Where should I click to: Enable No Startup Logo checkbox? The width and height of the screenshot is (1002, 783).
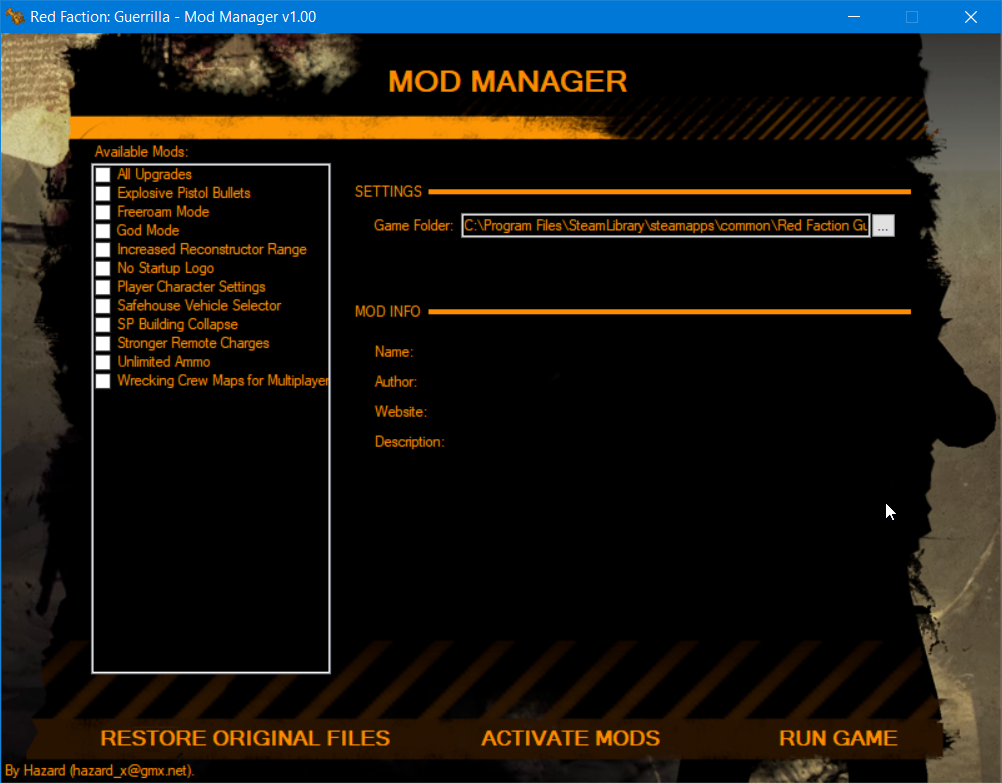[103, 268]
